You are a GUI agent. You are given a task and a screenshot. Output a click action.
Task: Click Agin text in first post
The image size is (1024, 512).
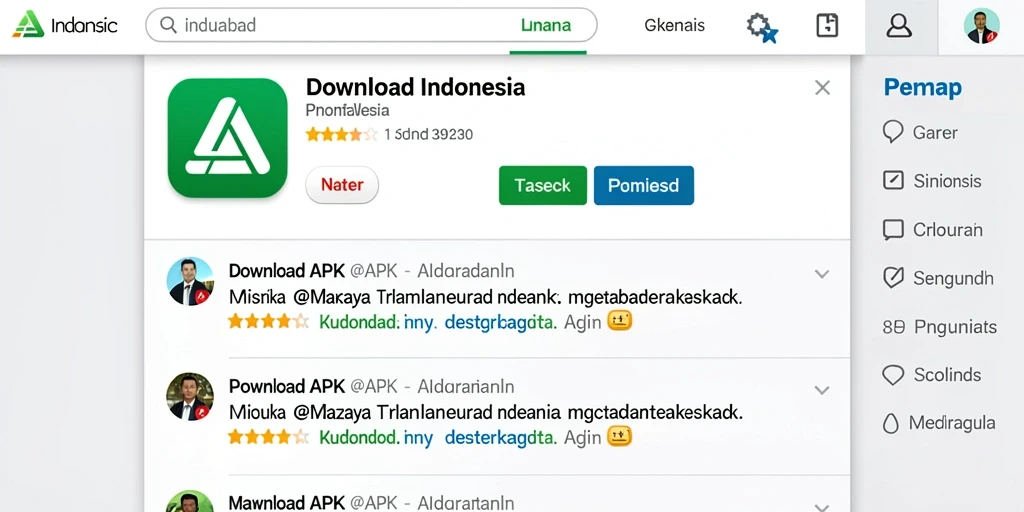click(x=583, y=322)
